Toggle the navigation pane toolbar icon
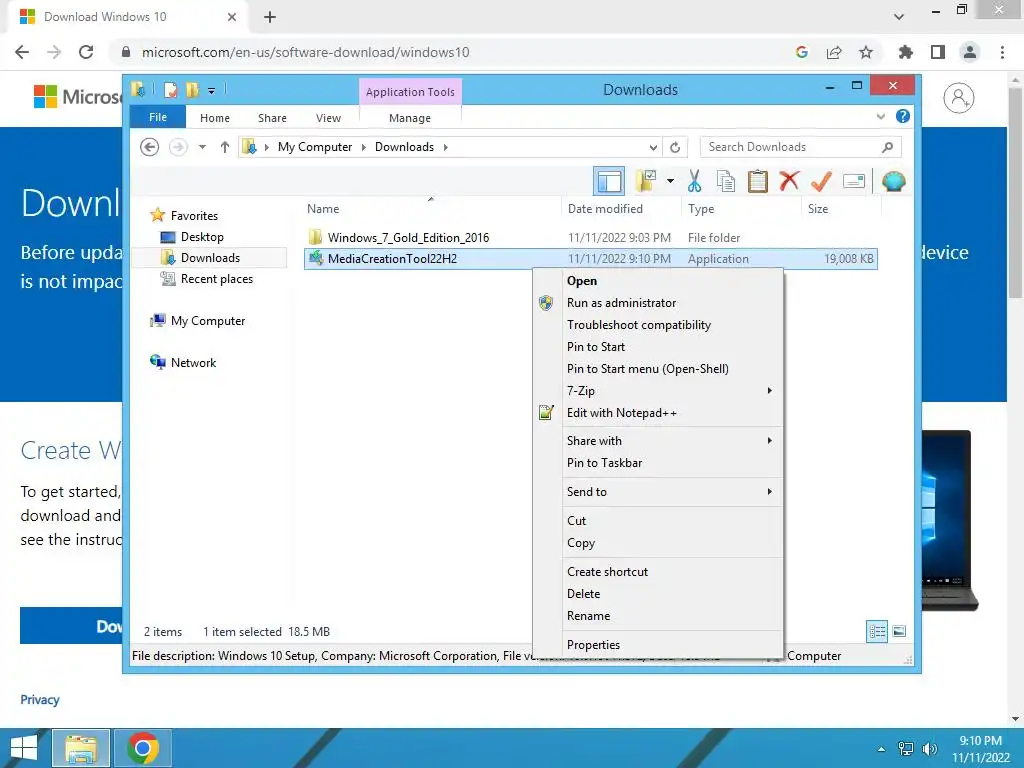Image resolution: width=1024 pixels, height=768 pixels. pos(609,181)
